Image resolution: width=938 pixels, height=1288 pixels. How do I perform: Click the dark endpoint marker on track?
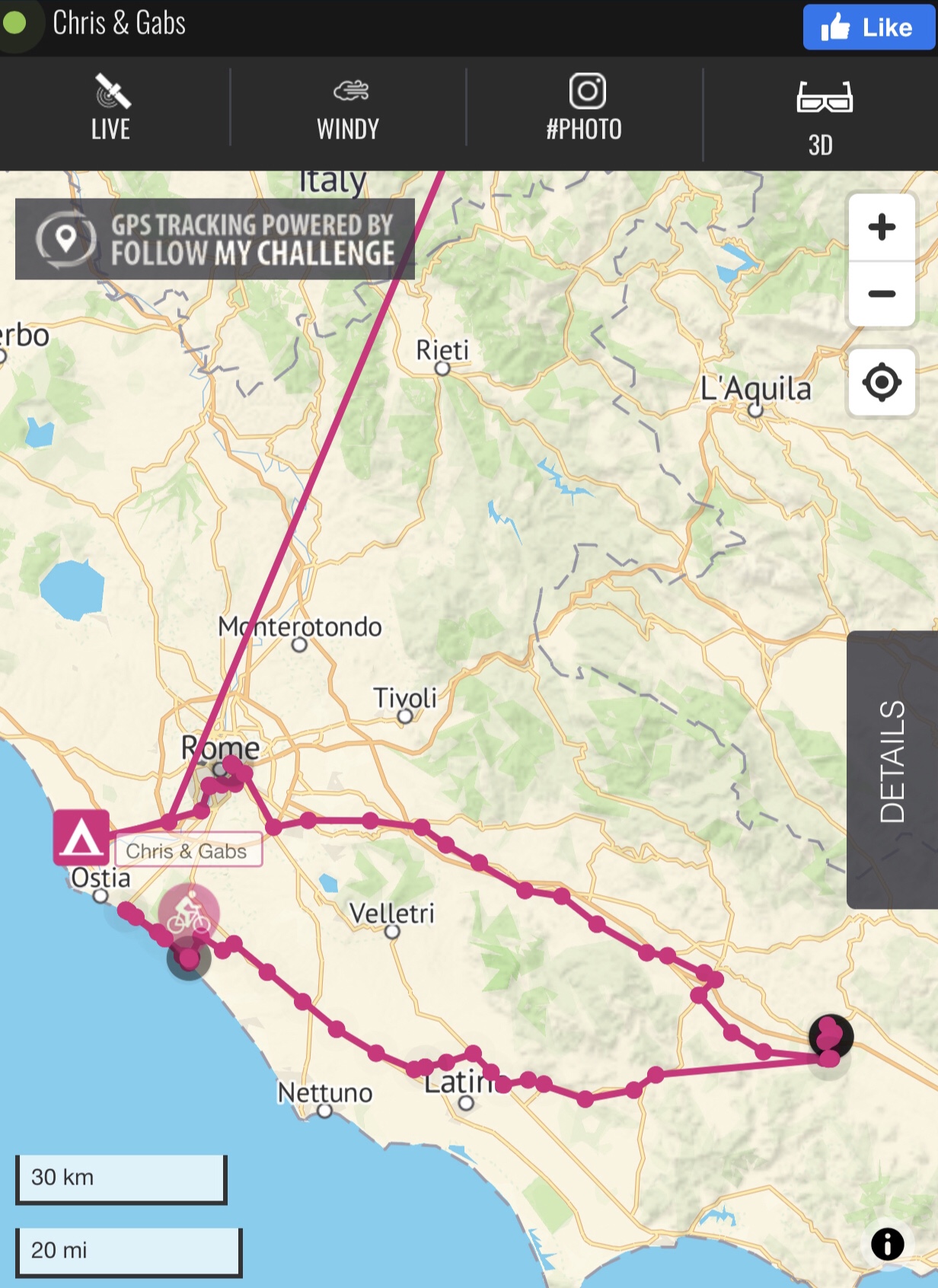(831, 1035)
